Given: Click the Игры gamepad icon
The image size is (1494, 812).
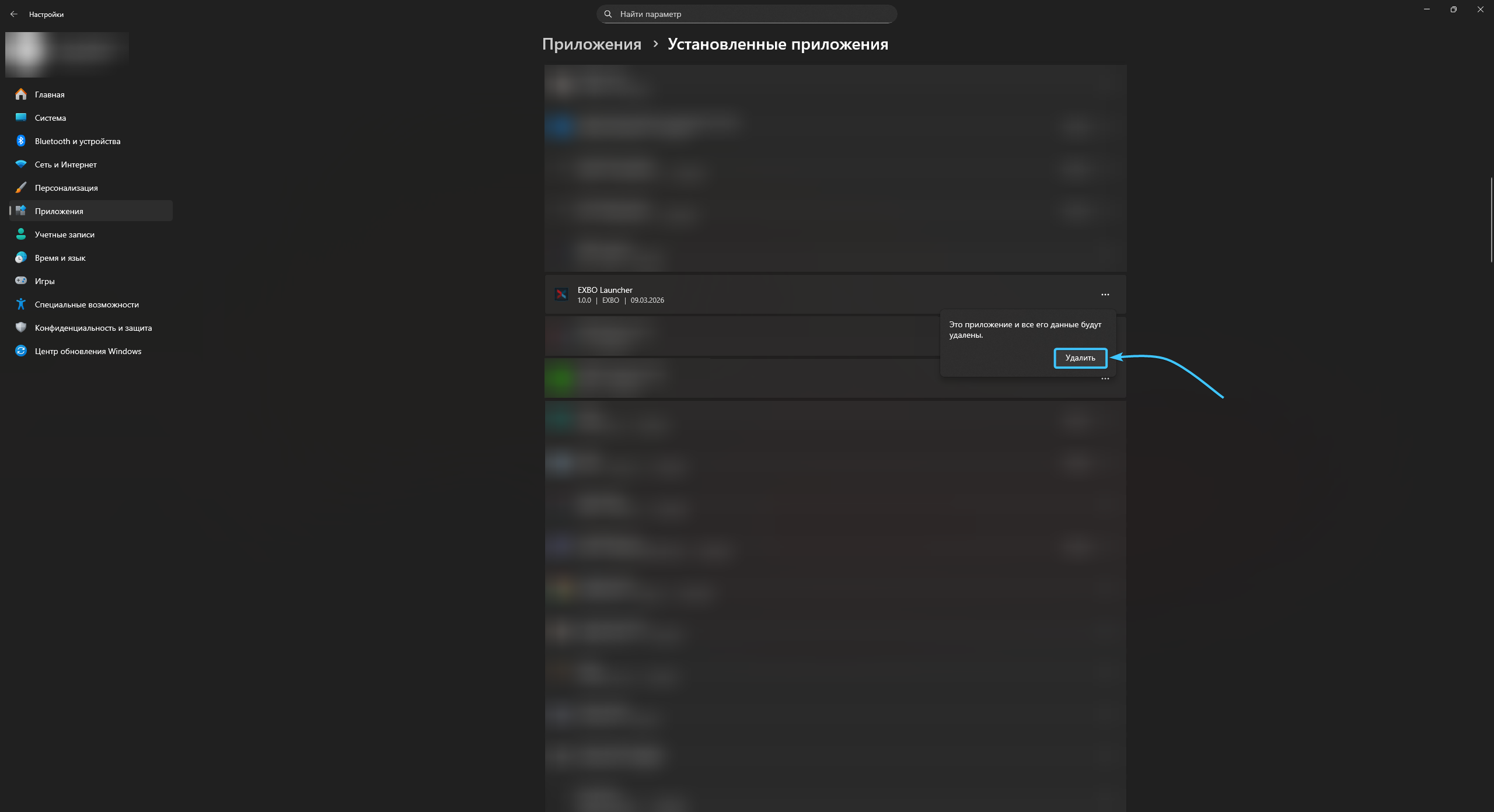Looking at the screenshot, I should (x=21, y=281).
